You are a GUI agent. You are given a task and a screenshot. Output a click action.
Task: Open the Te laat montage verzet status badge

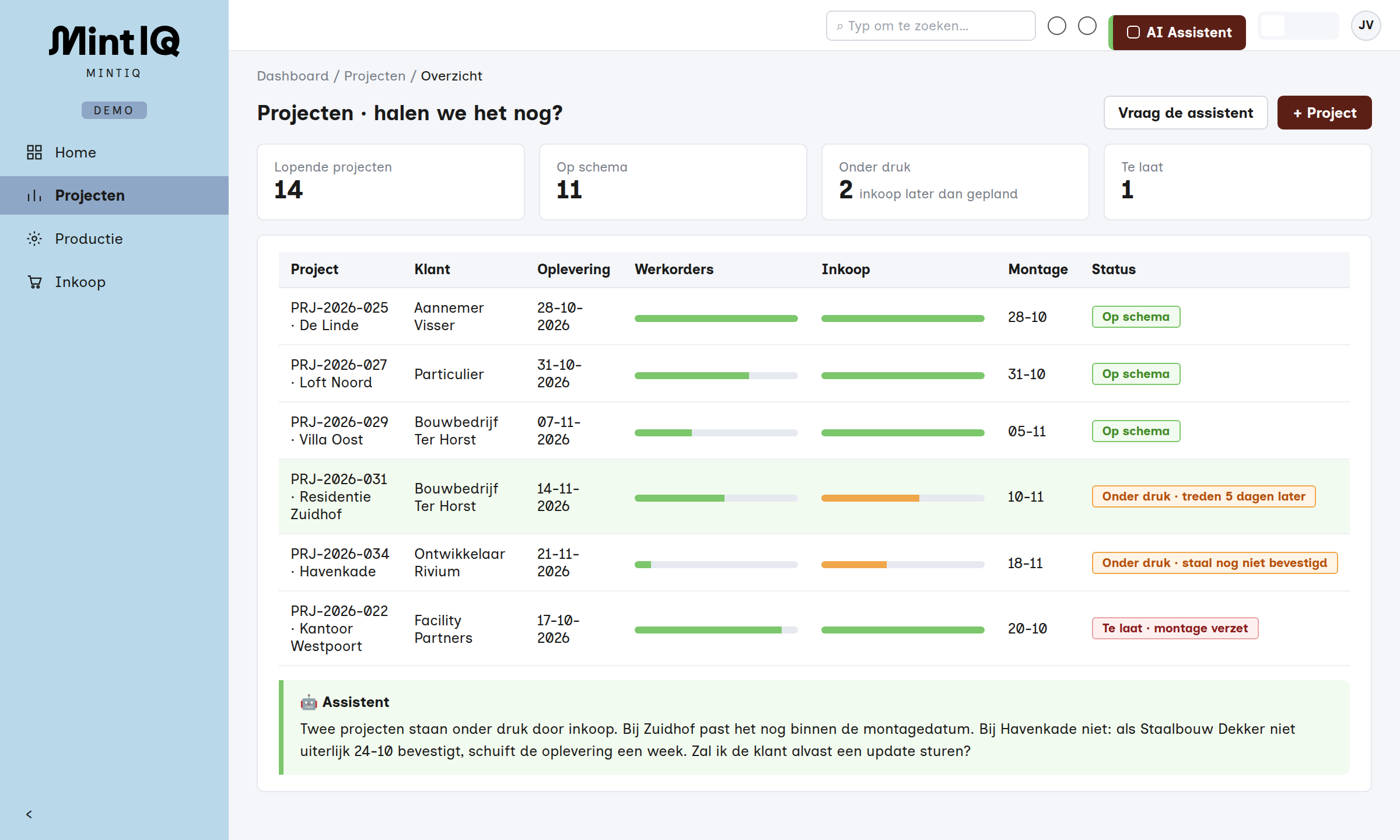point(1175,628)
